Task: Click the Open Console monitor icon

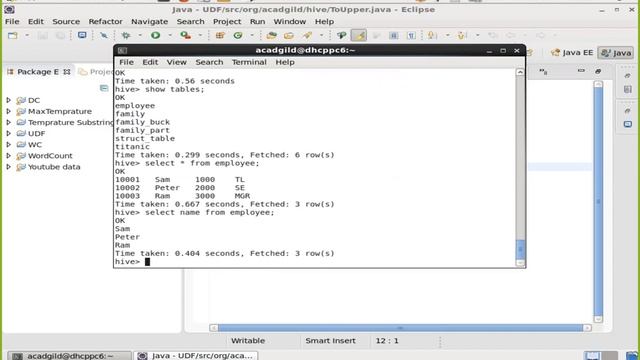Action: point(82,36)
